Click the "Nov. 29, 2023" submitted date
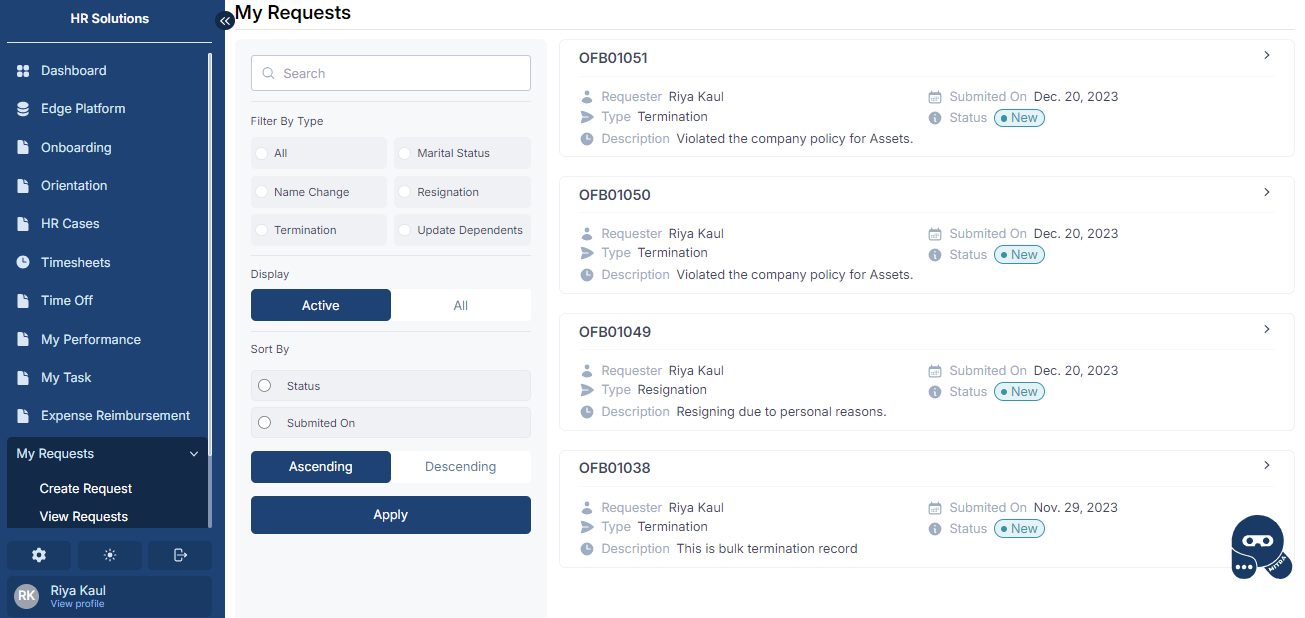 [x=1076, y=508]
